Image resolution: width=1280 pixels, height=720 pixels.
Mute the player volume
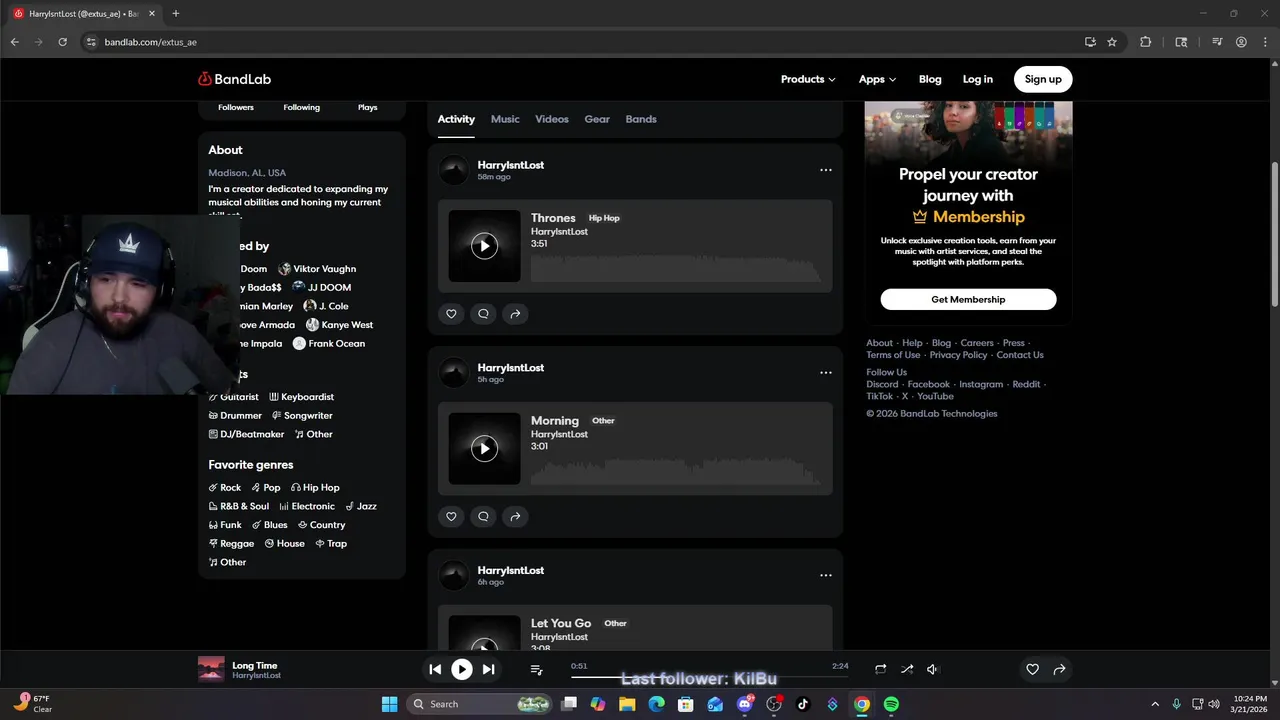[932, 670]
